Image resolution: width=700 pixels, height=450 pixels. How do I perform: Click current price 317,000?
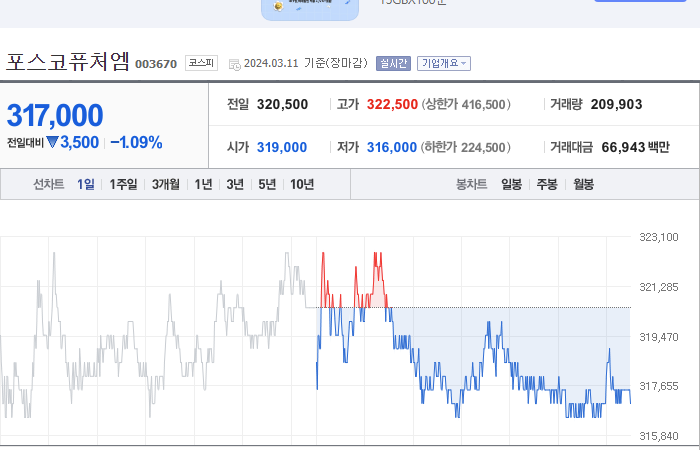click(x=55, y=115)
